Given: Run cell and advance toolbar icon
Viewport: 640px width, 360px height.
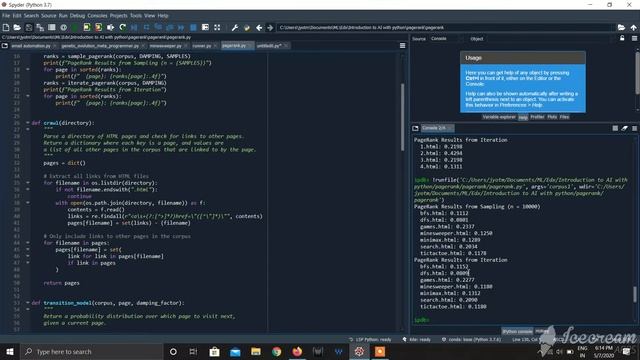Looking at the screenshot, I should 98,27.
